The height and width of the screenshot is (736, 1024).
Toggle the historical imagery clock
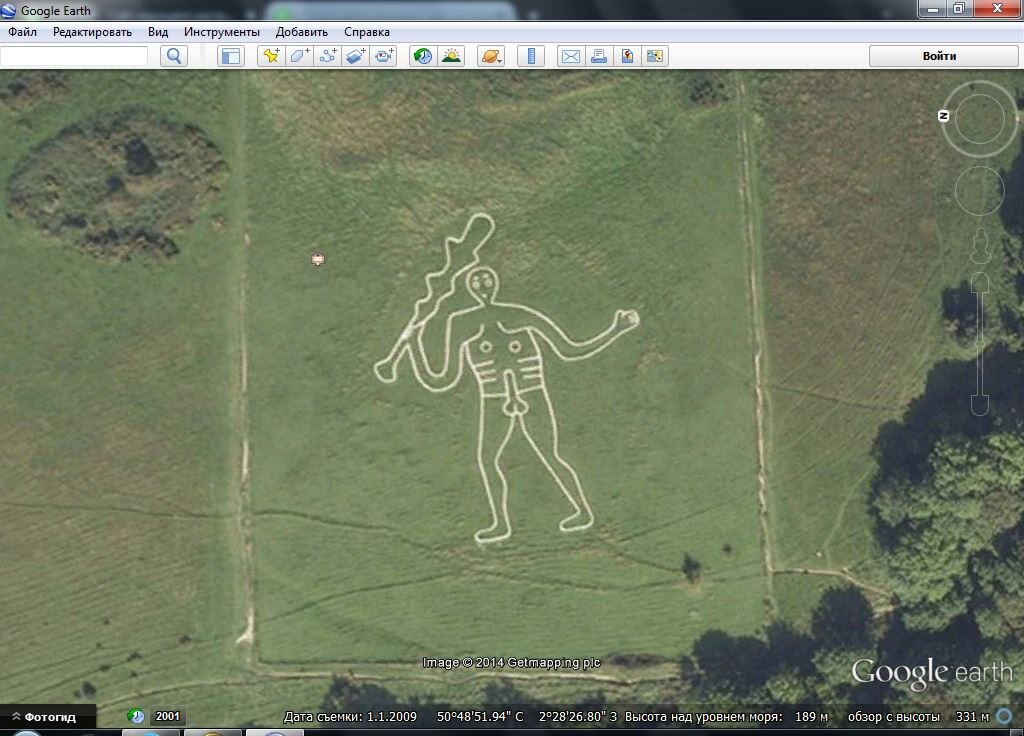click(x=423, y=56)
